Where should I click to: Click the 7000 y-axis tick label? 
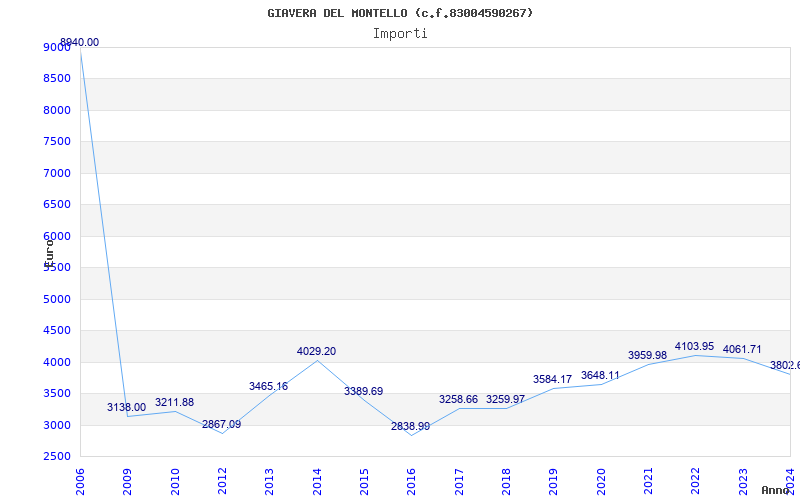click(x=57, y=173)
